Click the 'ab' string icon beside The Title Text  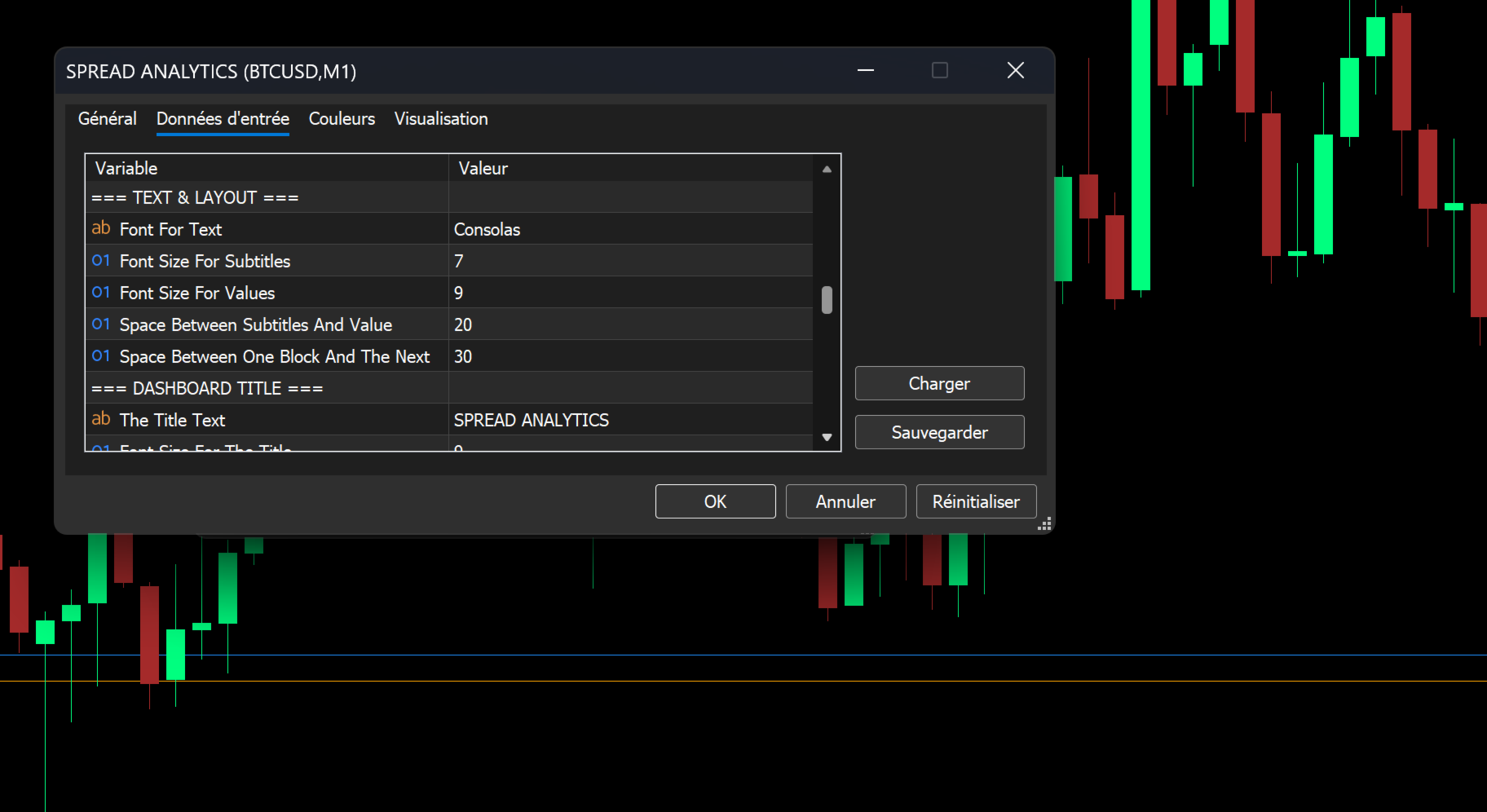tap(101, 419)
